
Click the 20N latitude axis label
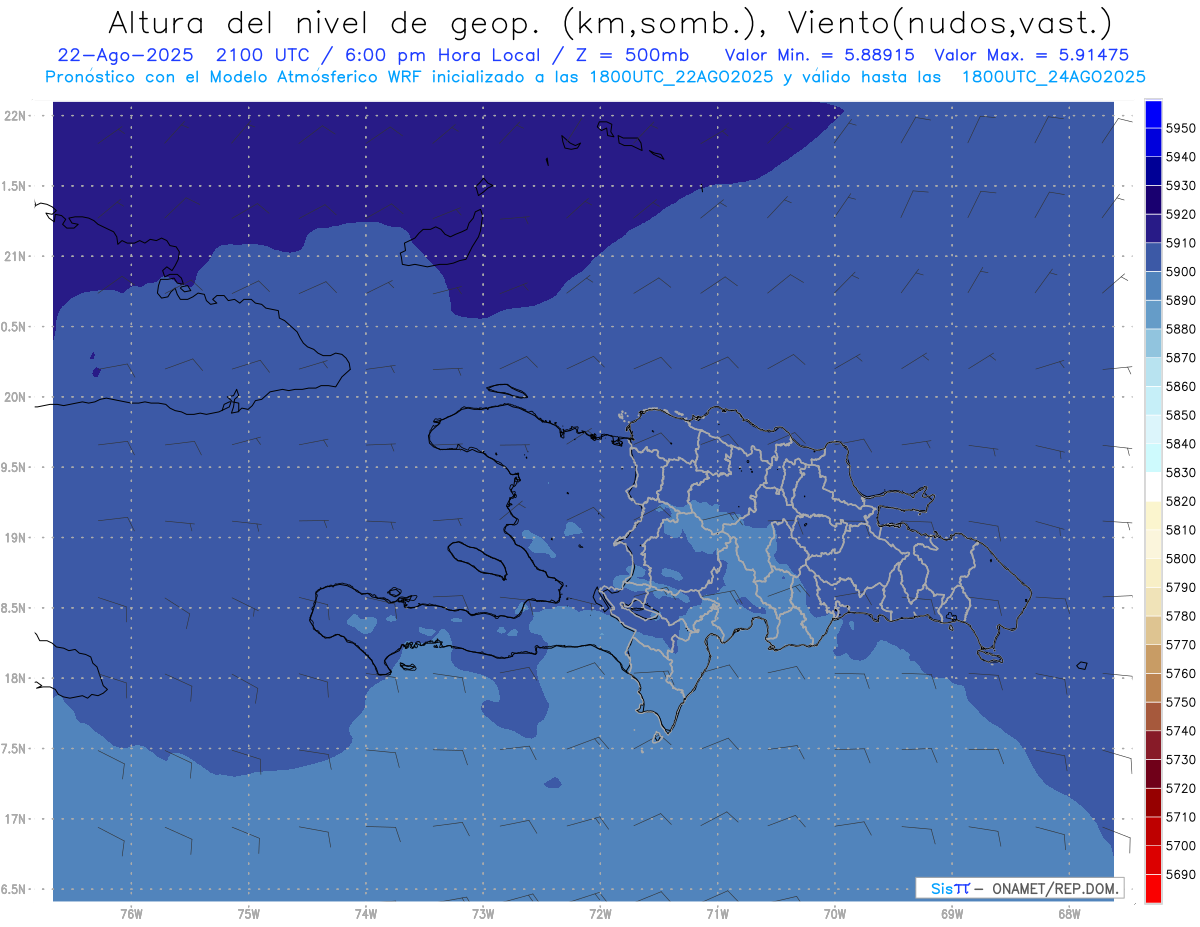[17, 397]
